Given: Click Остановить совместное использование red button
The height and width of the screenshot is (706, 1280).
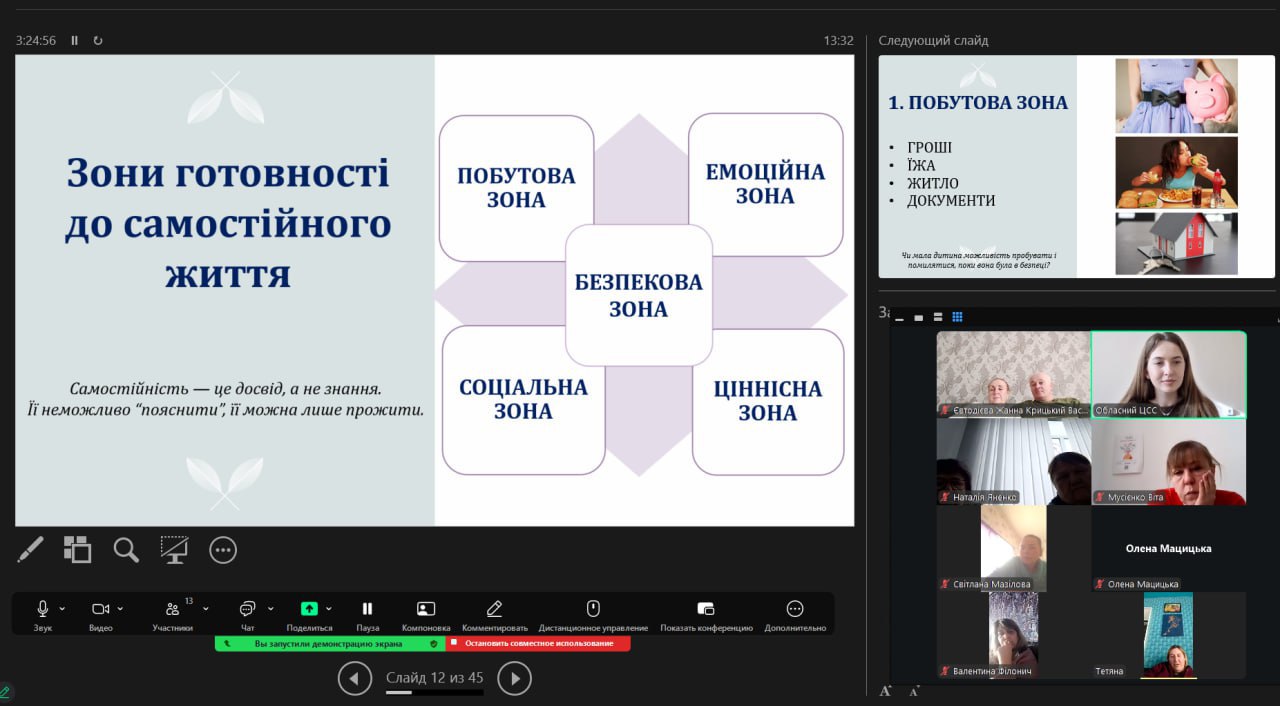Looking at the screenshot, I should [538, 643].
